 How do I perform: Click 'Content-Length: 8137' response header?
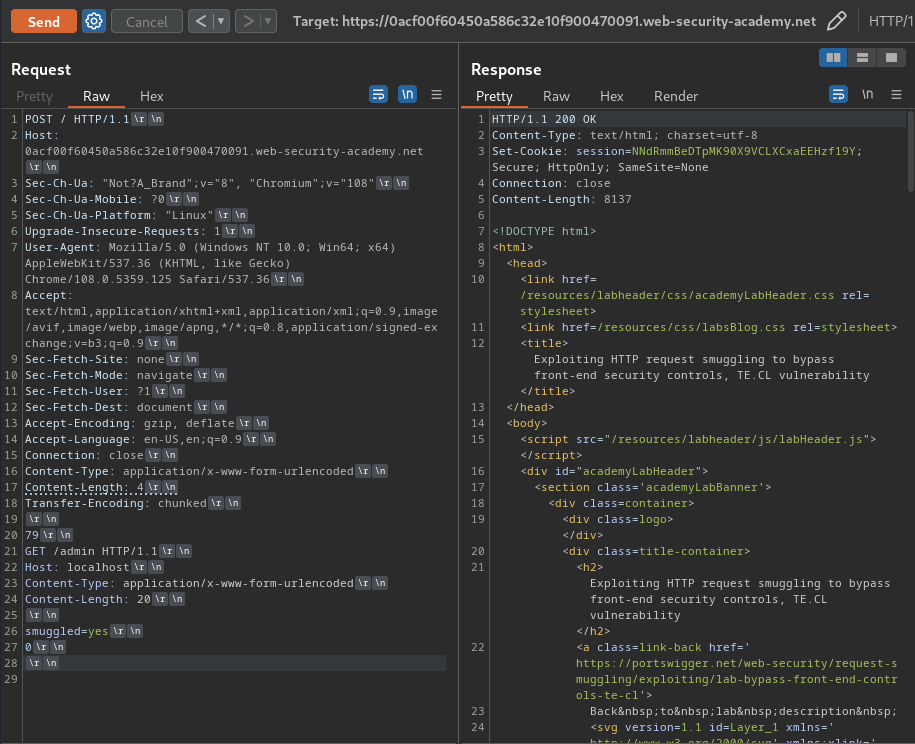pyautogui.click(x=561, y=199)
